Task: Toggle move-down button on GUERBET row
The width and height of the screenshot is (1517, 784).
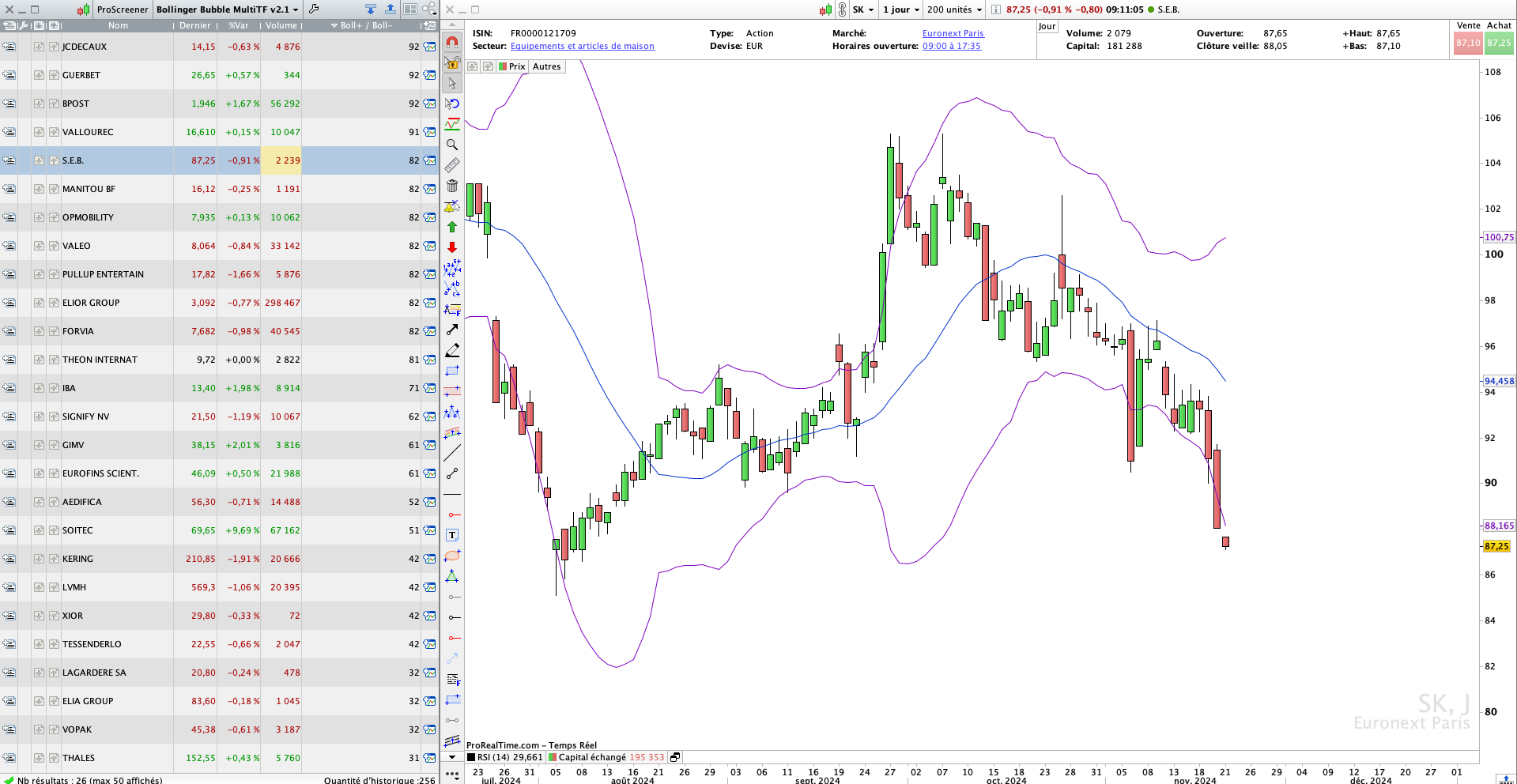Action: click(x=39, y=75)
